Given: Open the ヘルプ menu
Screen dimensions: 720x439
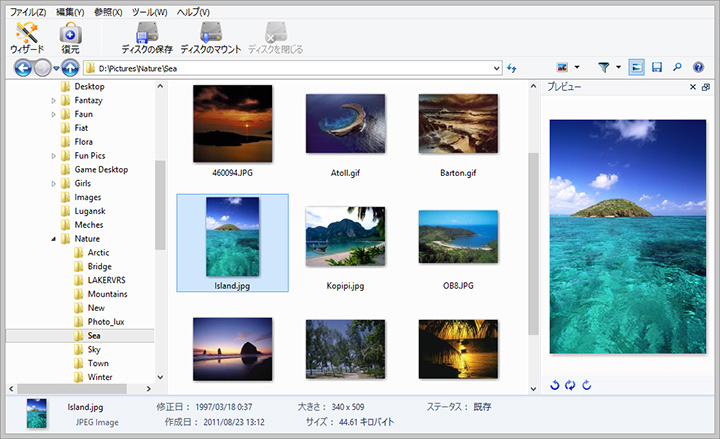Looking at the screenshot, I should click(x=193, y=12).
